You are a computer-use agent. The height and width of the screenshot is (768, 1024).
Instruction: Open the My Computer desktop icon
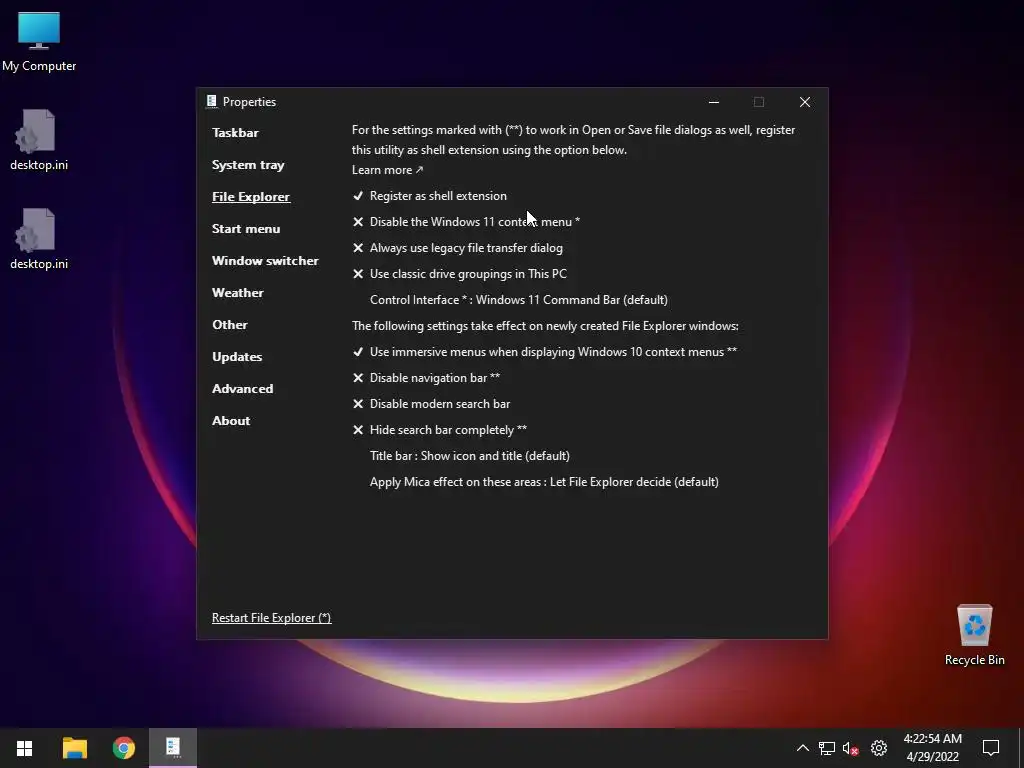click(39, 42)
